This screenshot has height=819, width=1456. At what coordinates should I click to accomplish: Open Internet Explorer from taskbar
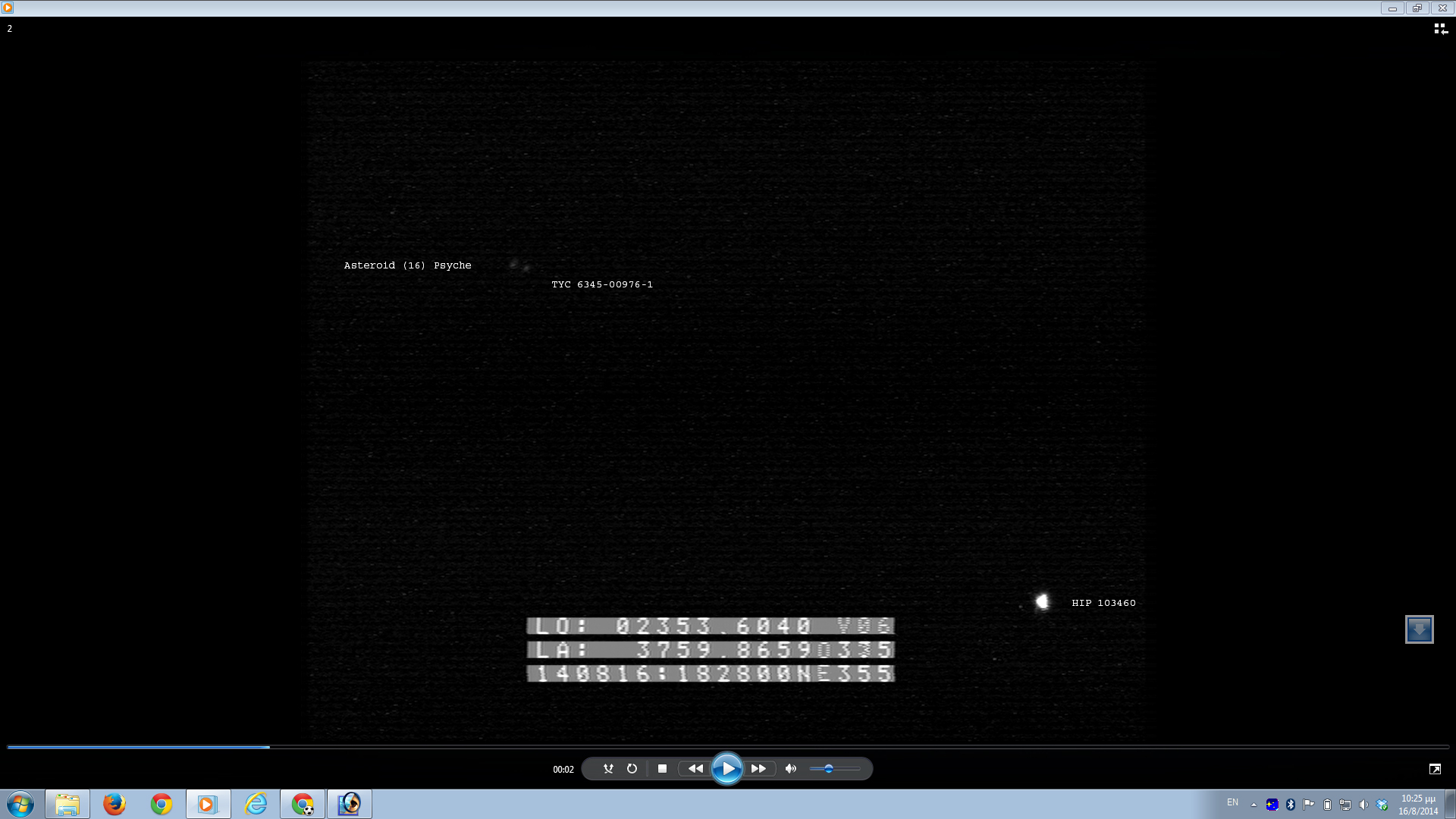tap(256, 804)
